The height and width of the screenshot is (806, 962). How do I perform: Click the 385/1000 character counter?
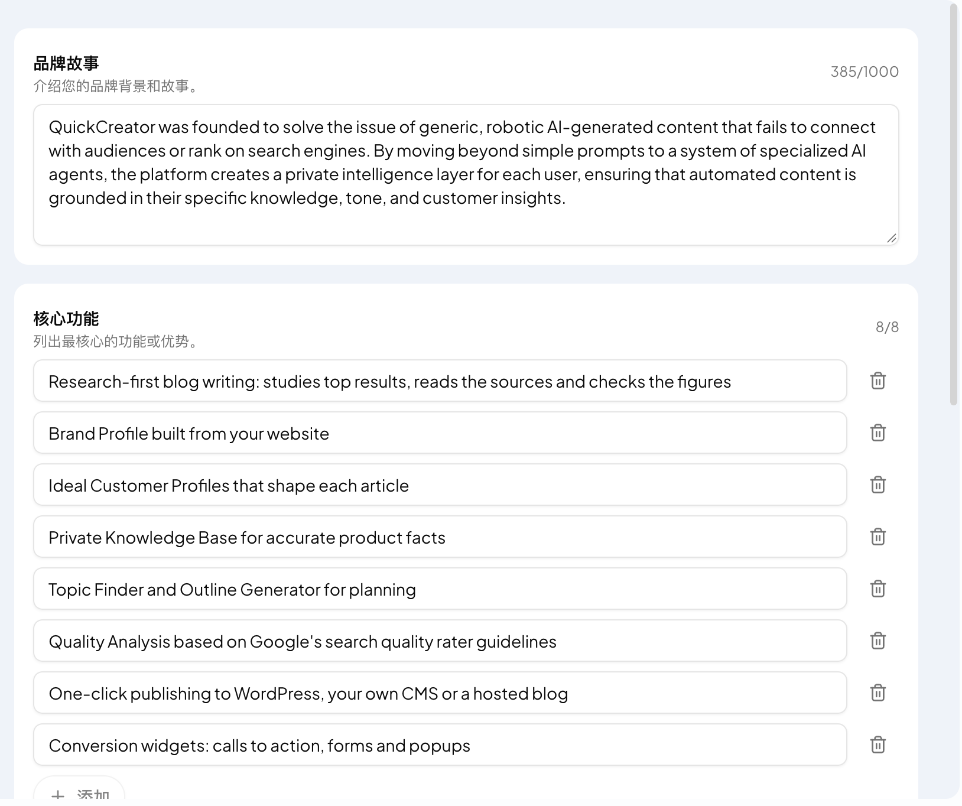point(864,72)
